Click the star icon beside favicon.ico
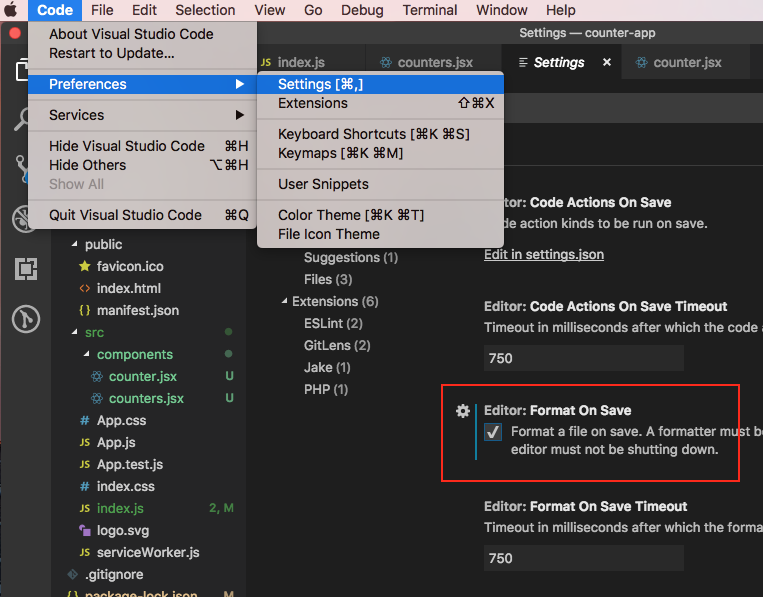The image size is (763, 597). coord(85,266)
